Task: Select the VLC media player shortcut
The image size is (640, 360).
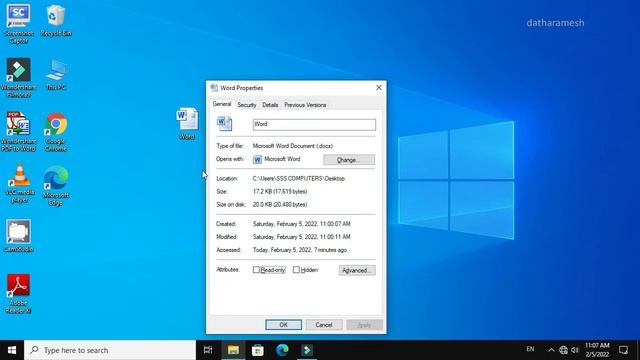Action: (x=19, y=183)
